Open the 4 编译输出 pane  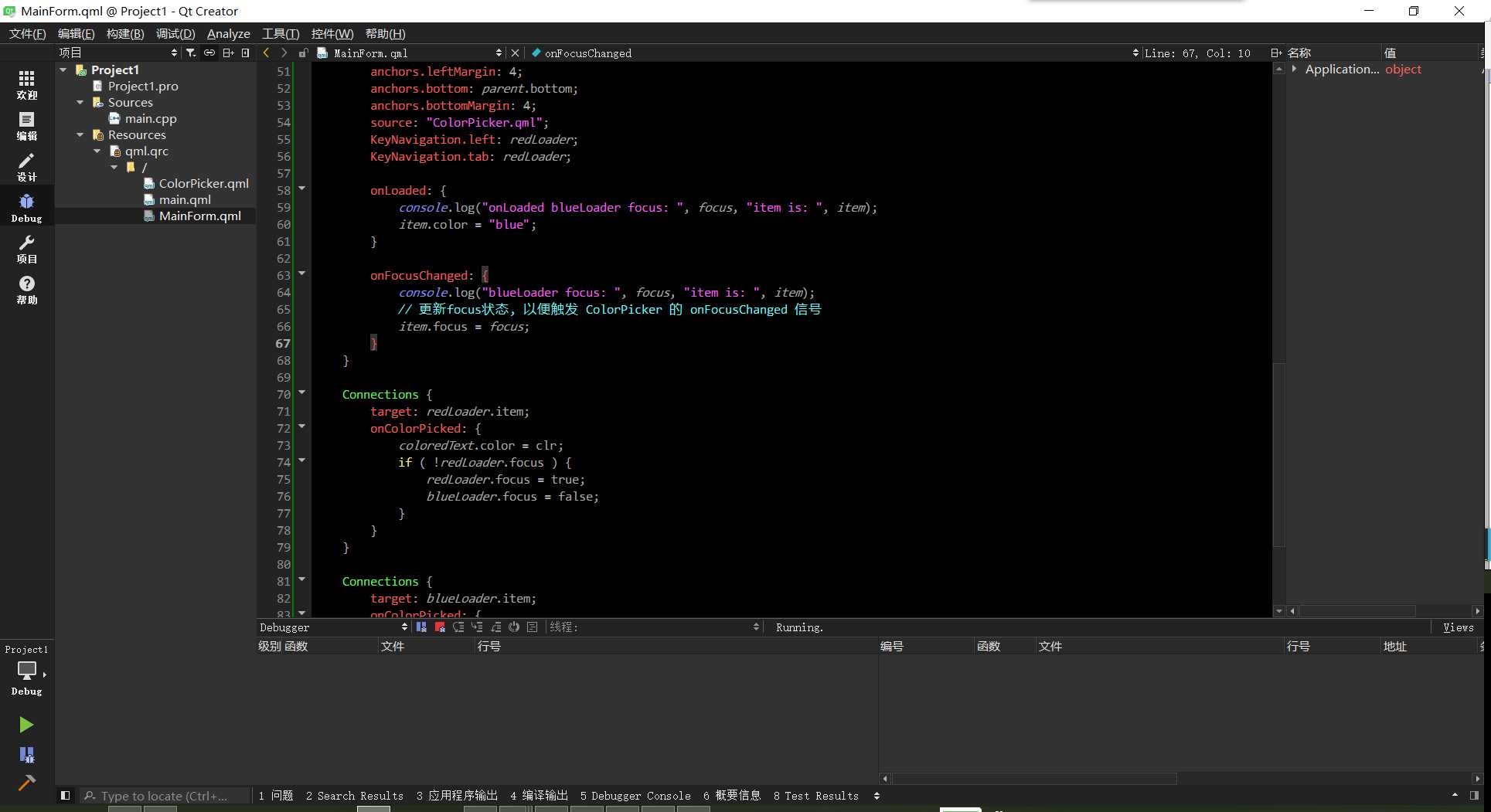coord(539,795)
